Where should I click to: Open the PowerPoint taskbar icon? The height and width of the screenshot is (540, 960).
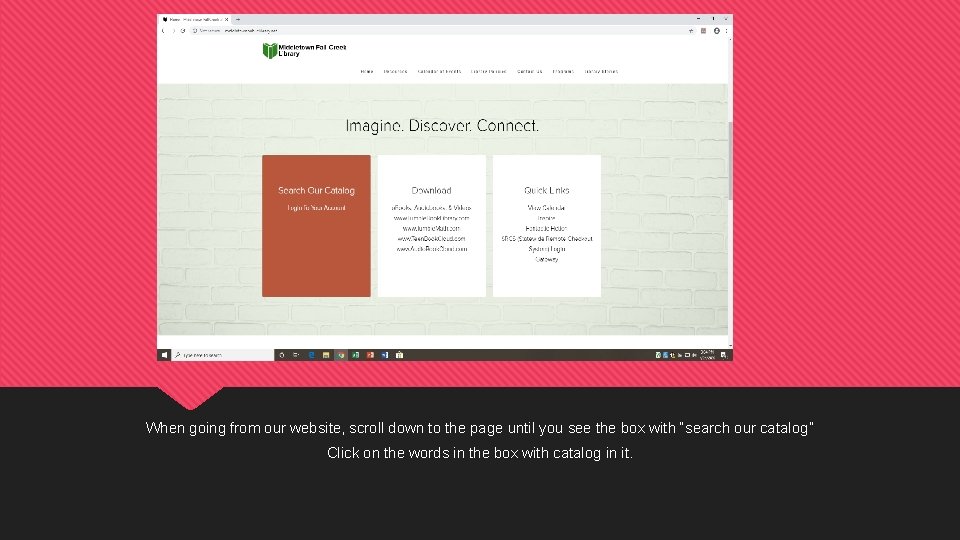[370, 355]
